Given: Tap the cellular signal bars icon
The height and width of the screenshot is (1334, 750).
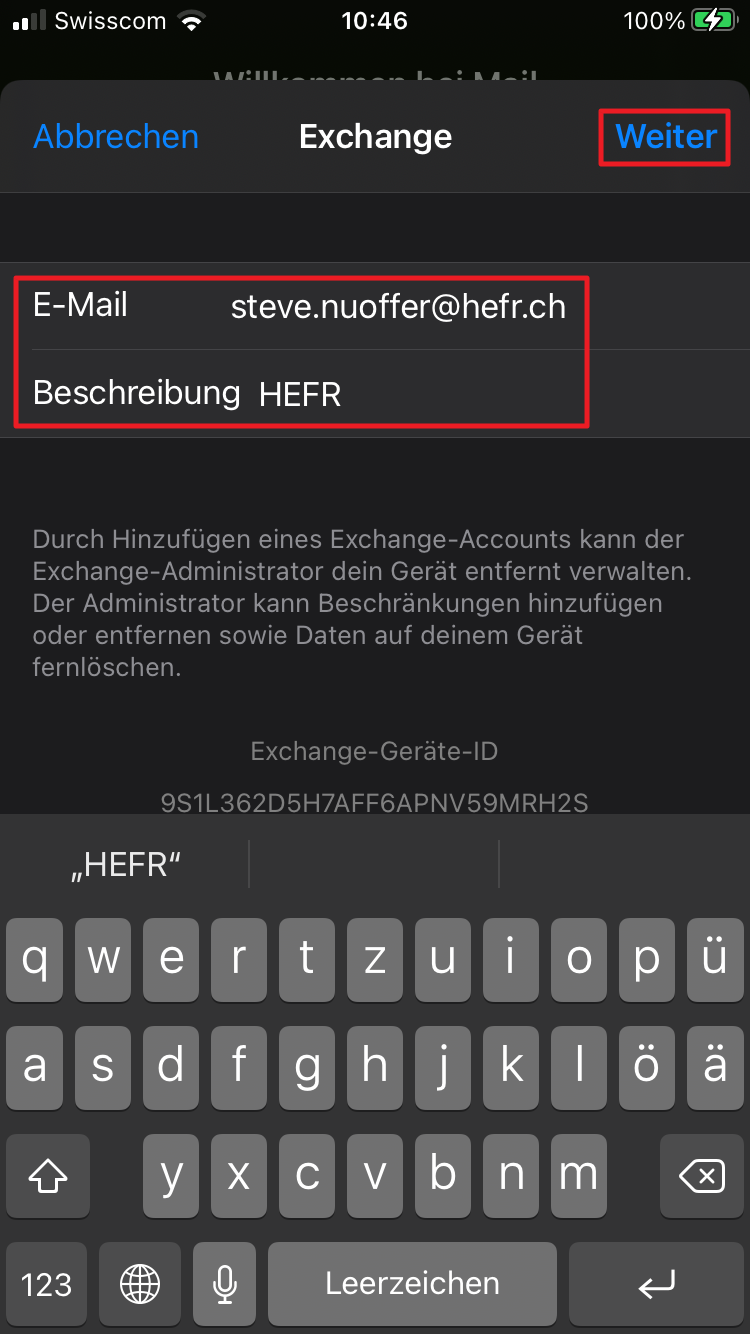Looking at the screenshot, I should click(x=28, y=21).
